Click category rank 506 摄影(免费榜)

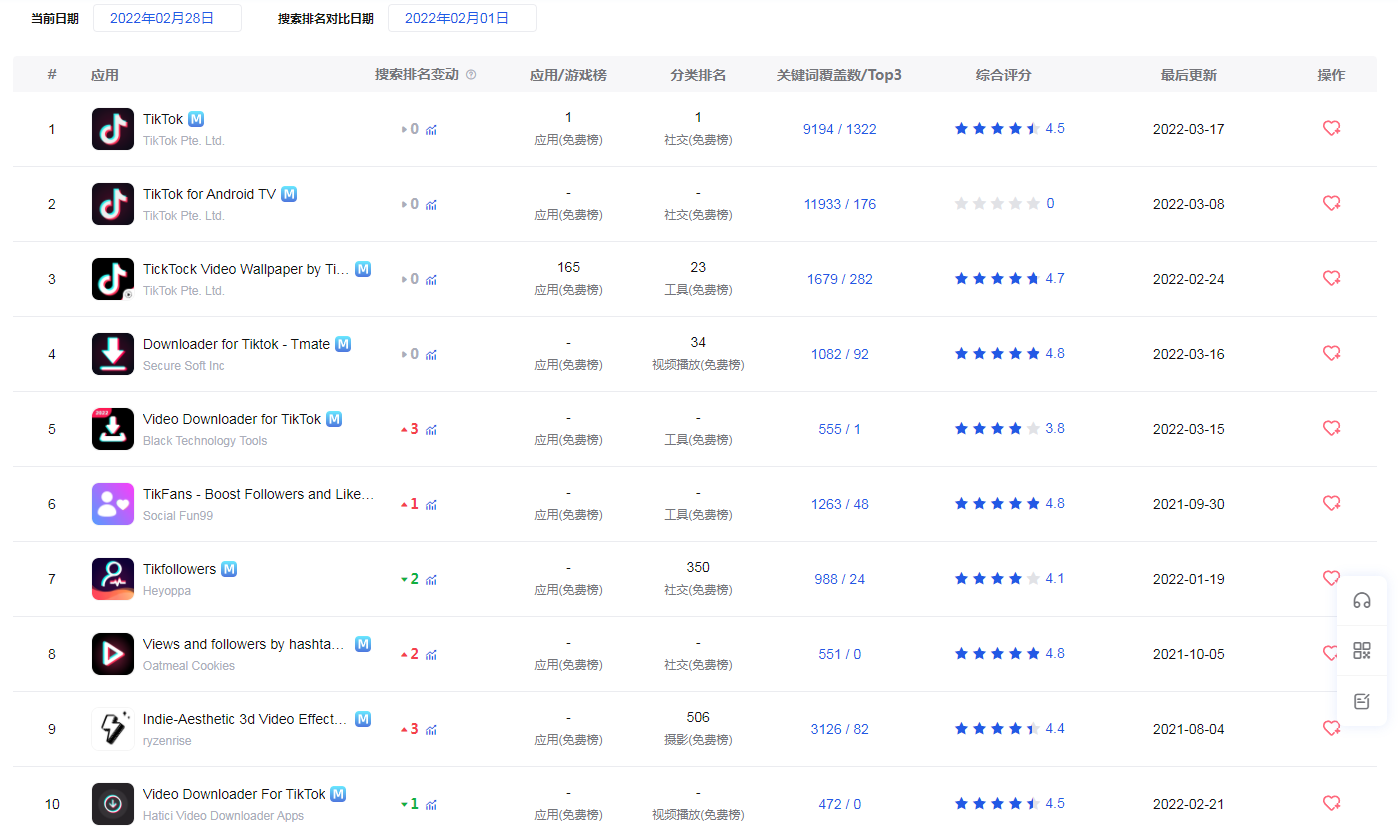(698, 728)
